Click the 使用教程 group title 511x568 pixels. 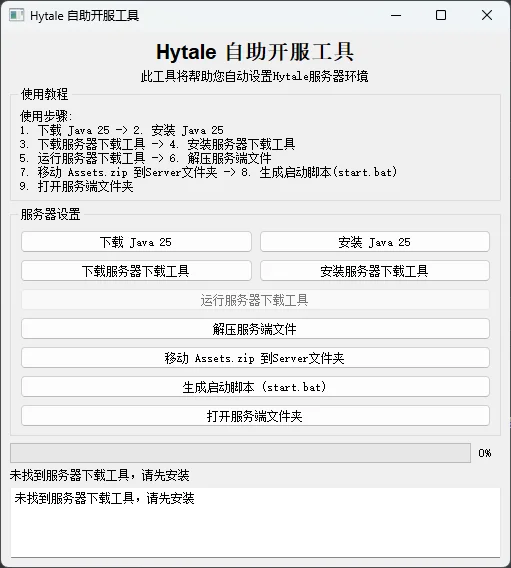coord(44,94)
